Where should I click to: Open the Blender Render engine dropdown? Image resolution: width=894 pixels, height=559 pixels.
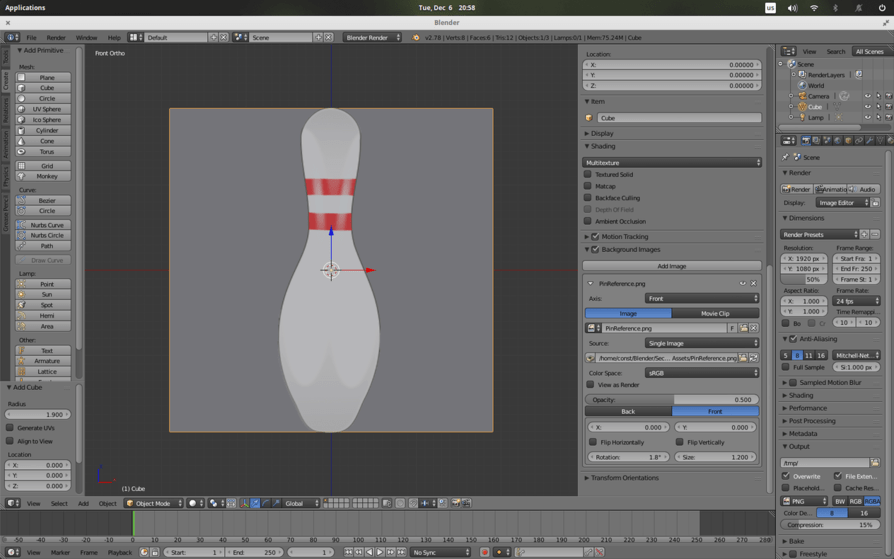[x=372, y=37]
